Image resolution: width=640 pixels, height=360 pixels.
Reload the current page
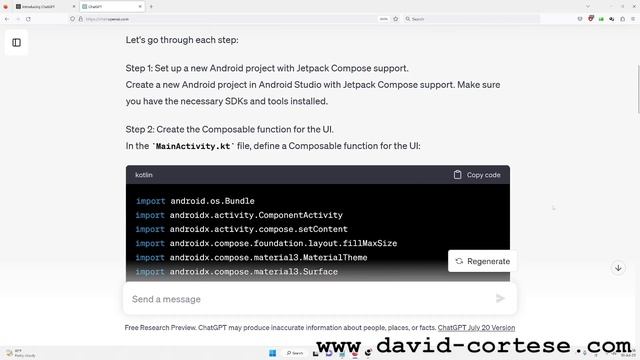(x=28, y=19)
